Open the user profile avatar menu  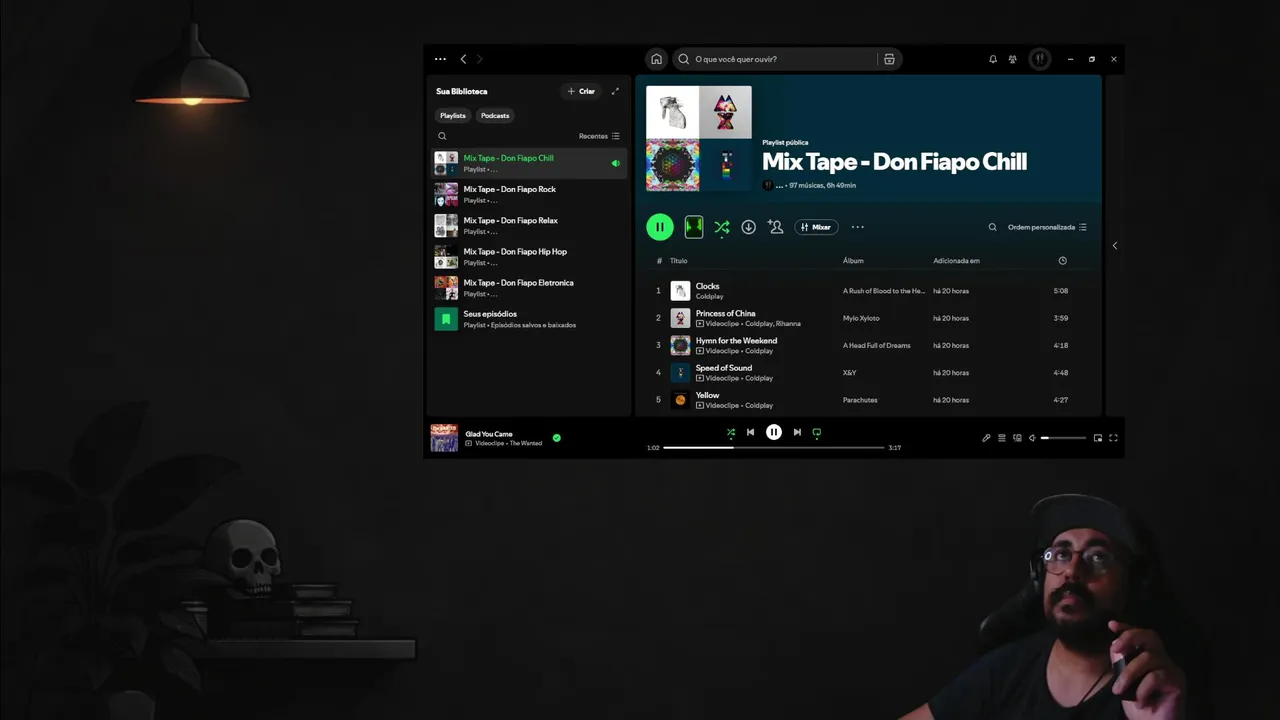pos(1040,59)
